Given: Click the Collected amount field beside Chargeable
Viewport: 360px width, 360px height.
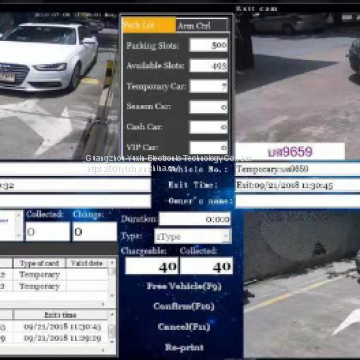Looking at the screenshot, I should pos(206,266).
